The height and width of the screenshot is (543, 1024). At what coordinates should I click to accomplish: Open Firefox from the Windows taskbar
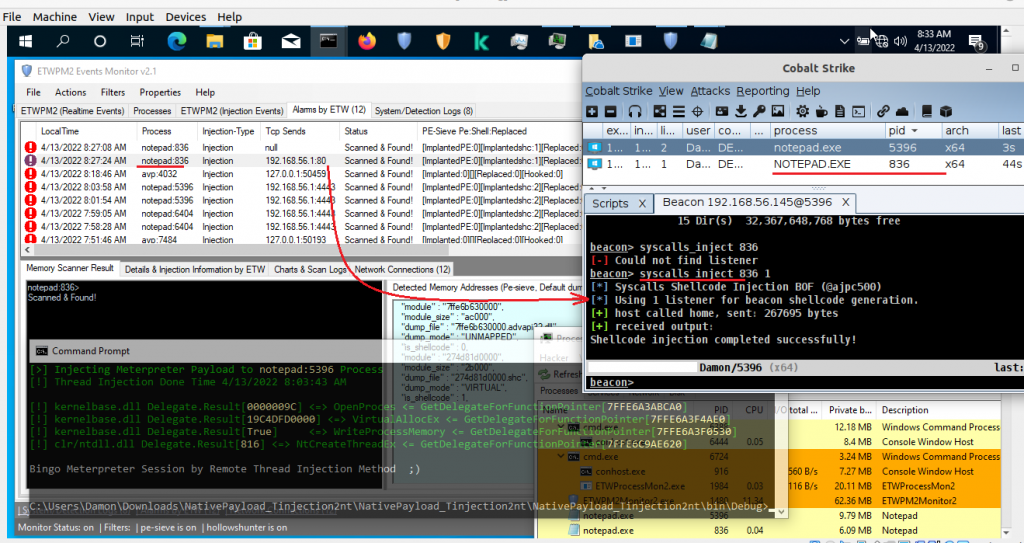pos(366,41)
